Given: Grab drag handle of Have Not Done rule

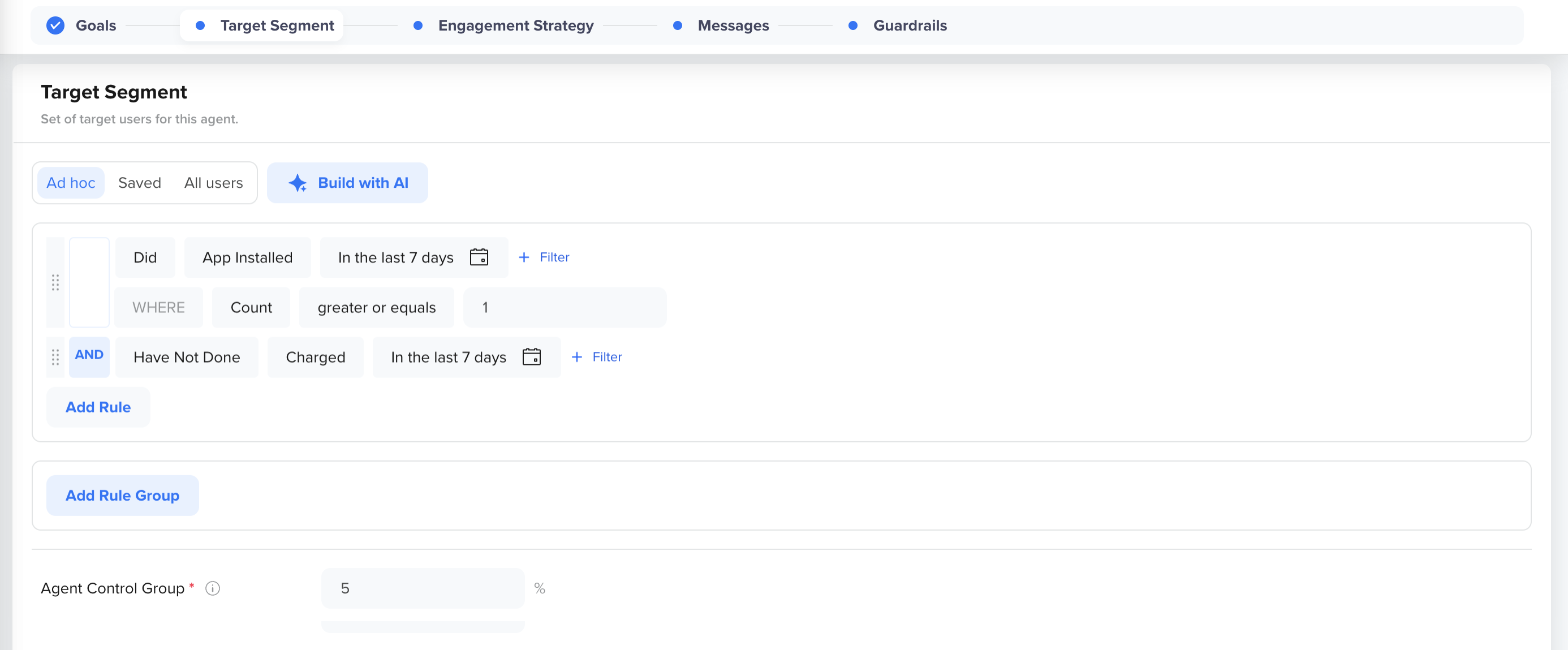Looking at the screenshot, I should tap(55, 358).
